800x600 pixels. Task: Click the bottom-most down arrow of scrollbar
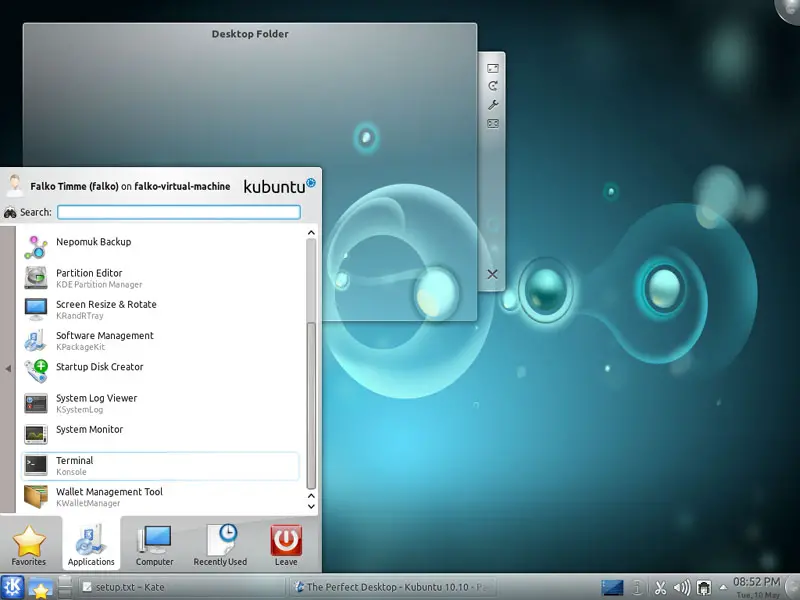point(311,507)
